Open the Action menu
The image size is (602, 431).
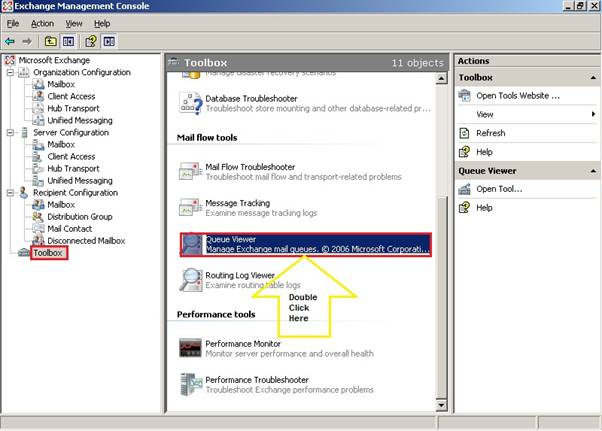pyautogui.click(x=42, y=23)
